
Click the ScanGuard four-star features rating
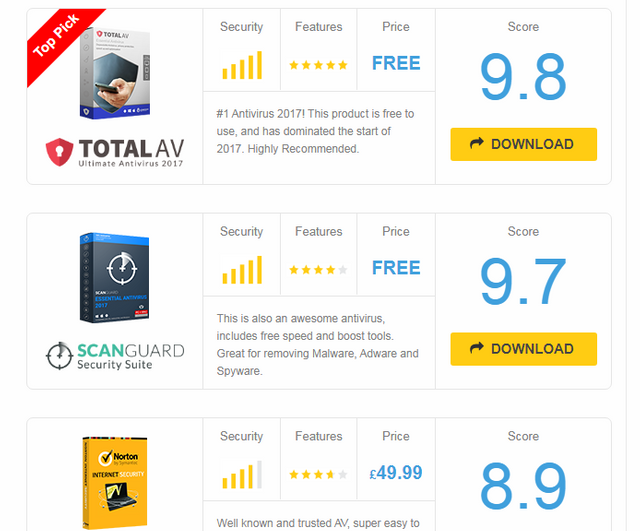point(318,270)
